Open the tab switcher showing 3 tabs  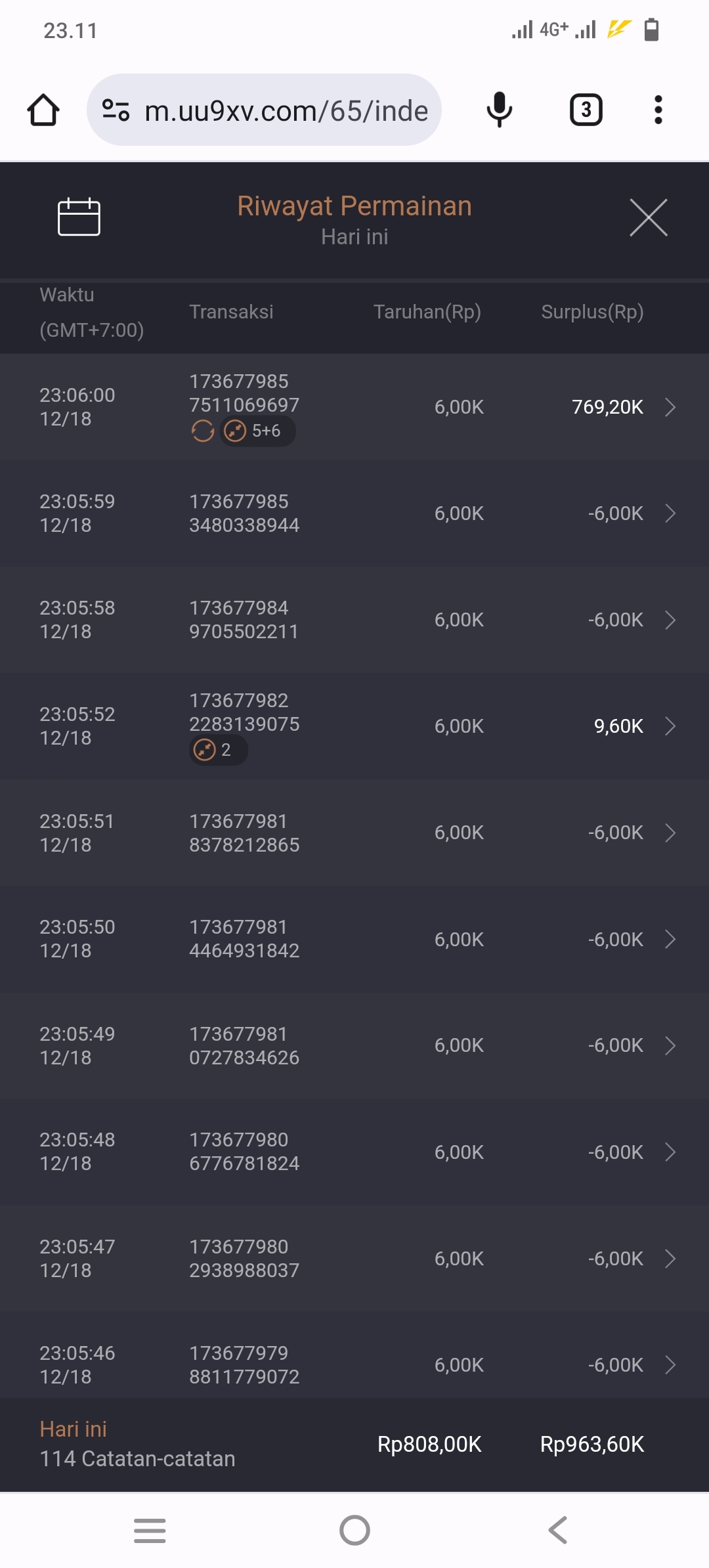[586, 110]
